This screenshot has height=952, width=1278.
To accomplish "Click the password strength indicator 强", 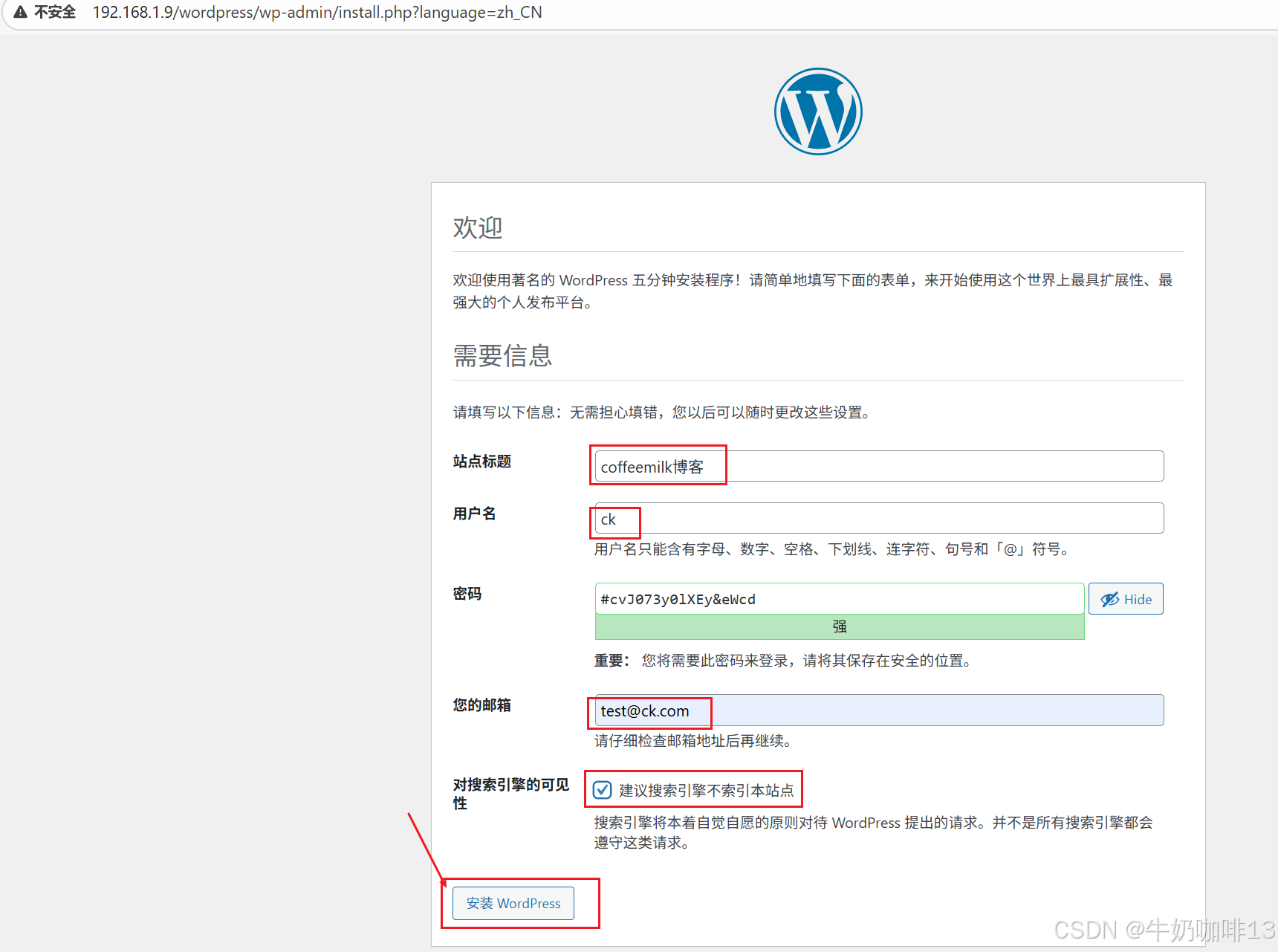I will pyautogui.click(x=840, y=626).
